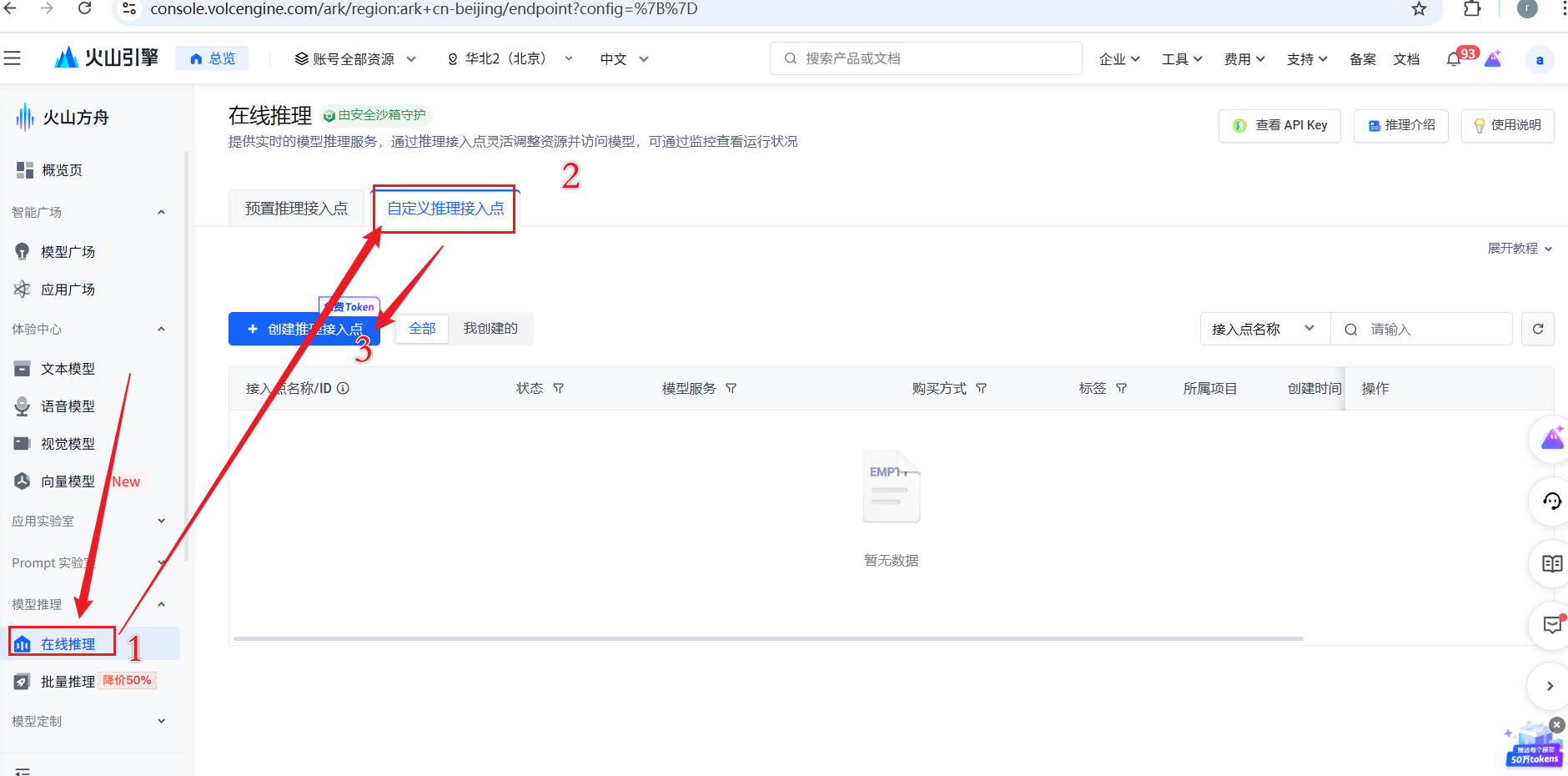The image size is (1568, 776).
Task: Click the 推理介绍 button
Action: (1400, 125)
